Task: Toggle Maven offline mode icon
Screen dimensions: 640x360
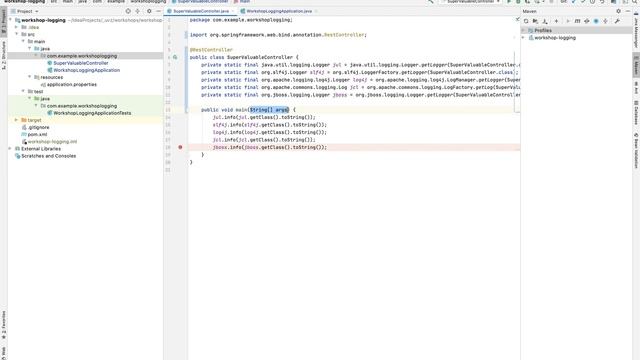Action: (x=587, y=21)
